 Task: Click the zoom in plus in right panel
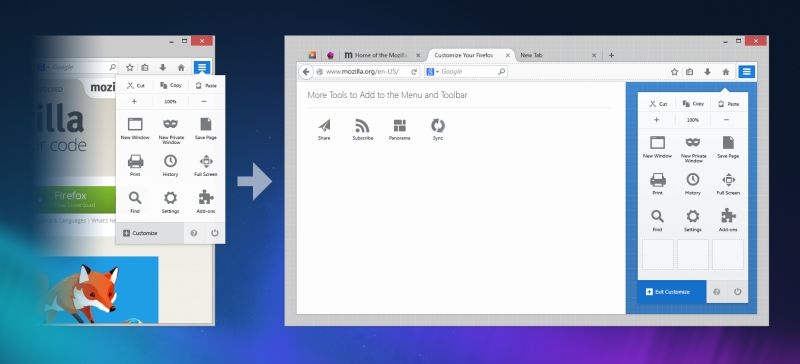656,120
